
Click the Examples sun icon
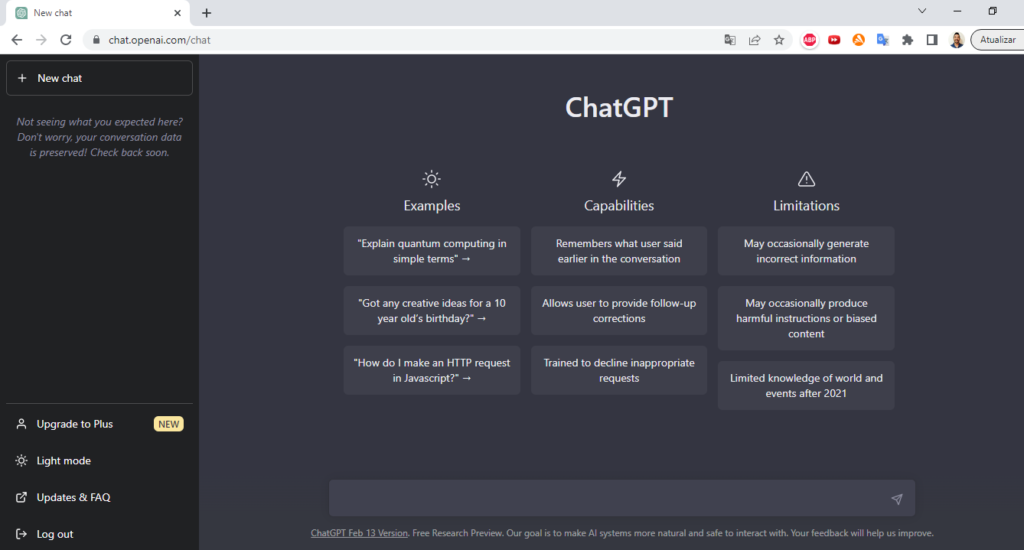(x=432, y=179)
